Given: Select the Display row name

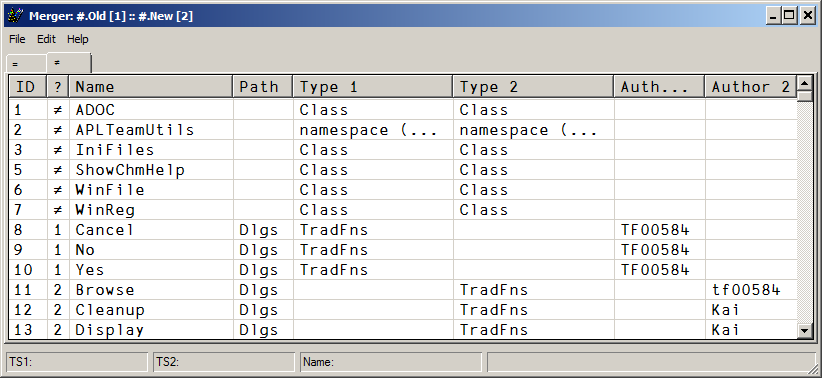Looking at the screenshot, I should pos(110,329).
